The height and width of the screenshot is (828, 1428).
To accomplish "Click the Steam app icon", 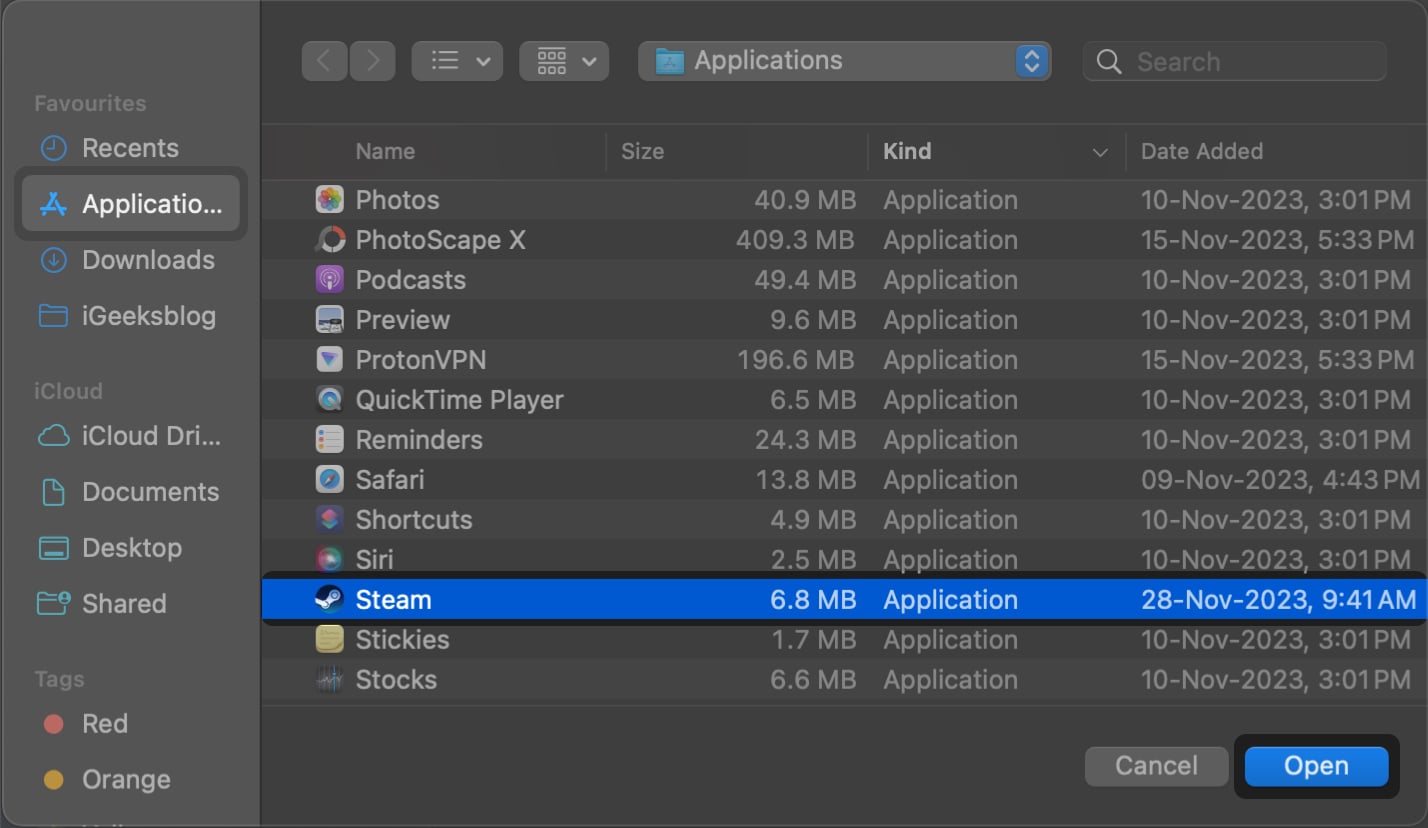I will [x=330, y=600].
